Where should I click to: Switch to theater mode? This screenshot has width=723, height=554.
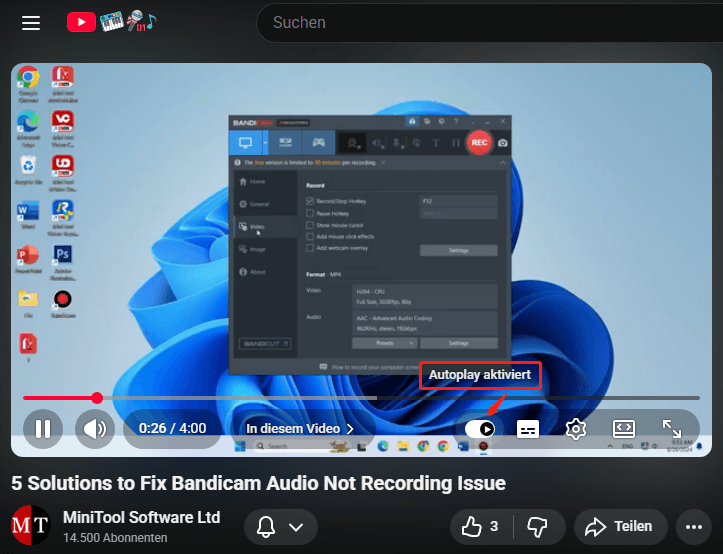pos(624,429)
